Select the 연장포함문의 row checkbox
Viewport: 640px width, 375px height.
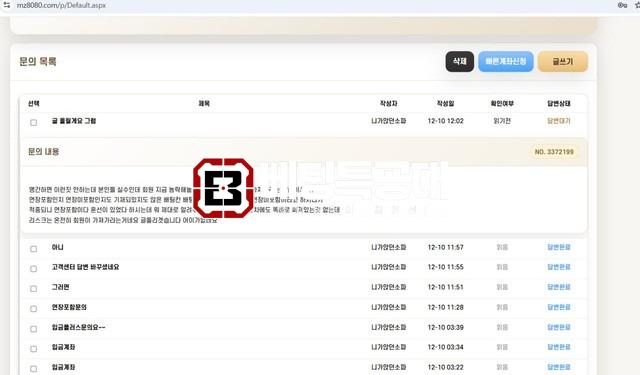[x=33, y=308]
